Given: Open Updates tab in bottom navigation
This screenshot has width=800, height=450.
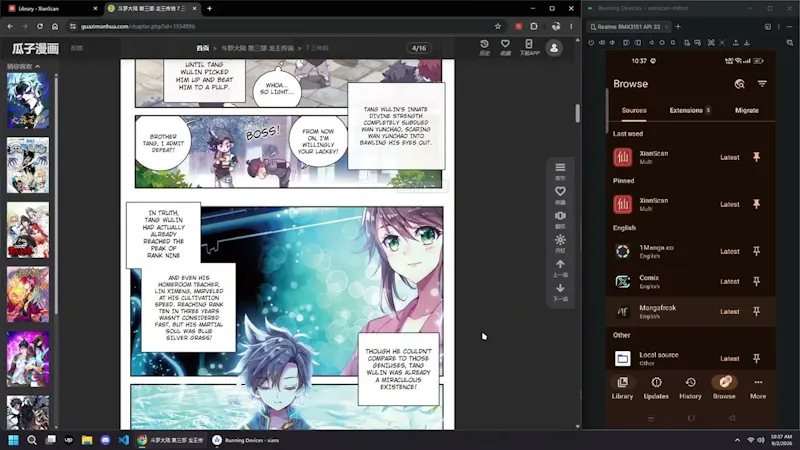Looking at the screenshot, I should 656,388.
